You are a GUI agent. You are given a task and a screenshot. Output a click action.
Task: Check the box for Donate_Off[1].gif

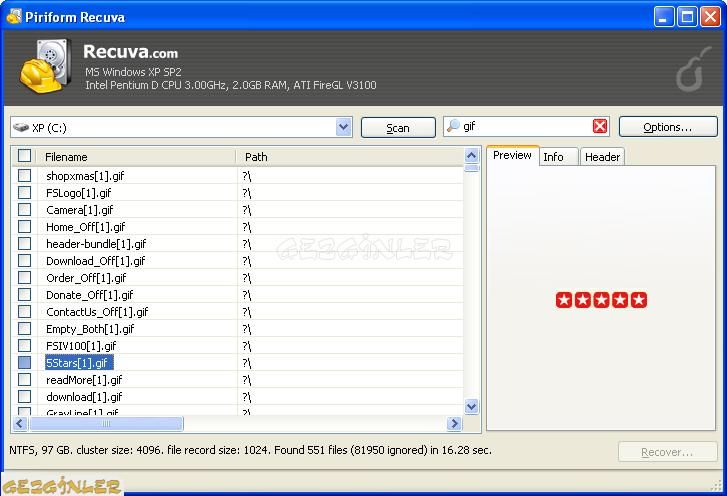click(24, 294)
